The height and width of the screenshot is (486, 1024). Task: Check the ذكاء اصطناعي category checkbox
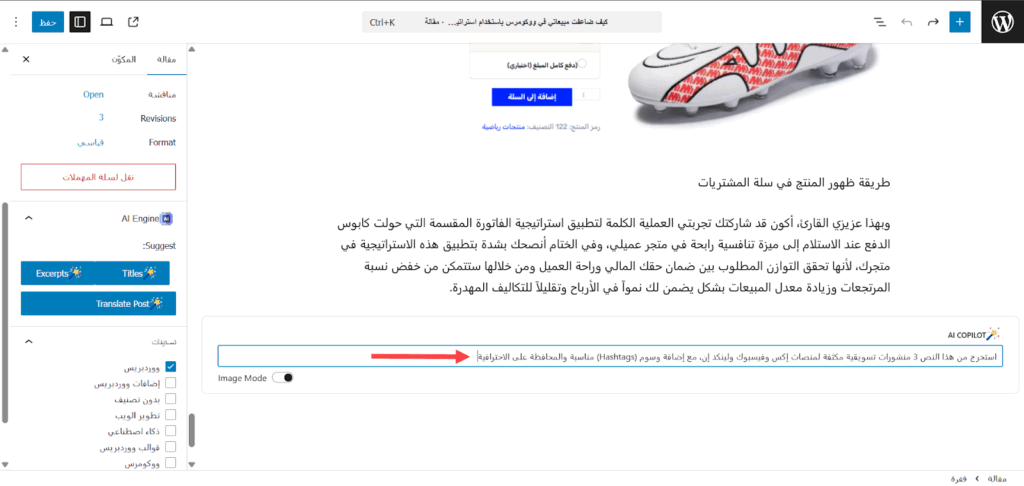pyautogui.click(x=170, y=431)
